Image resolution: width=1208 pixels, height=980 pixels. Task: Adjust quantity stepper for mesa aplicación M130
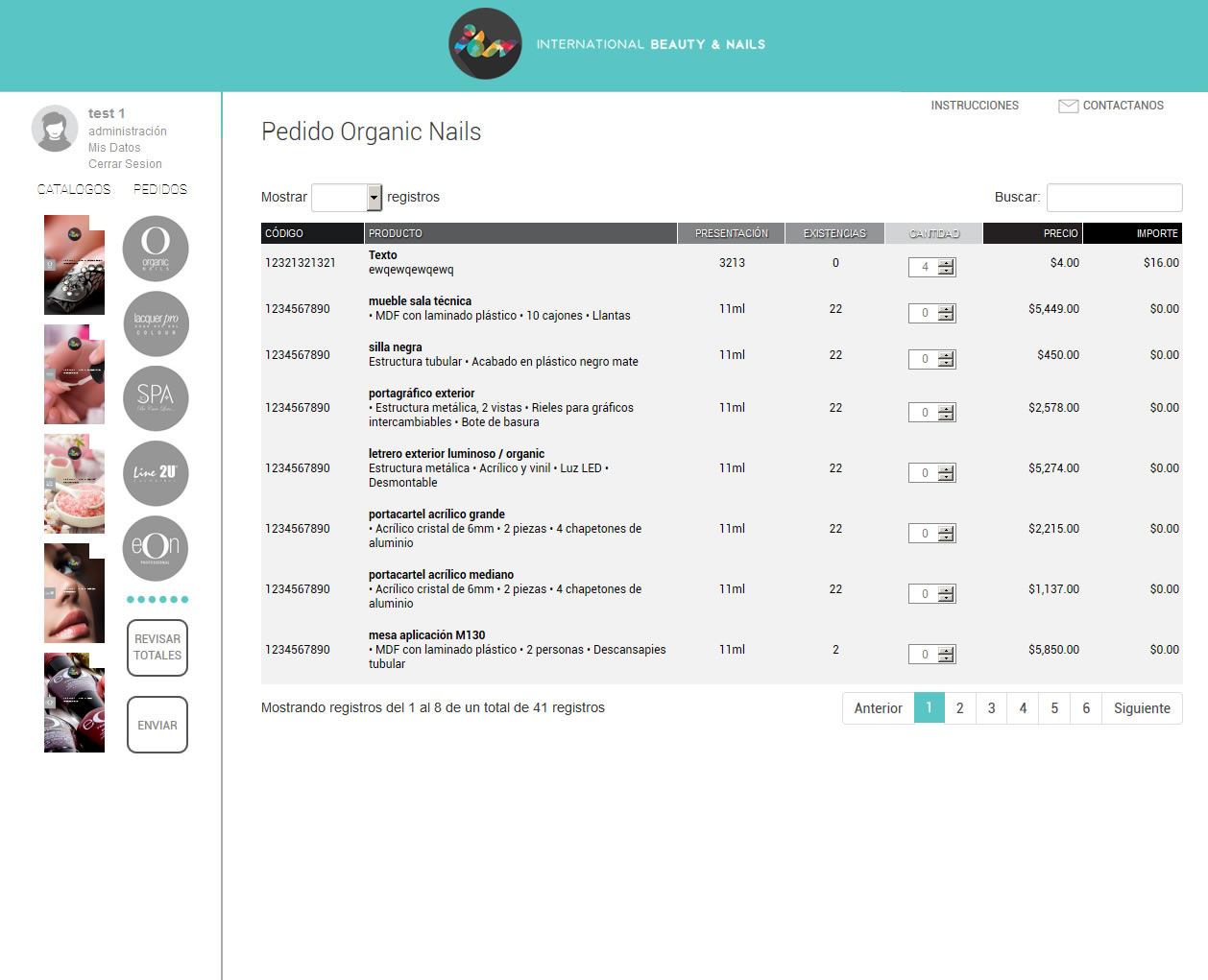946,655
